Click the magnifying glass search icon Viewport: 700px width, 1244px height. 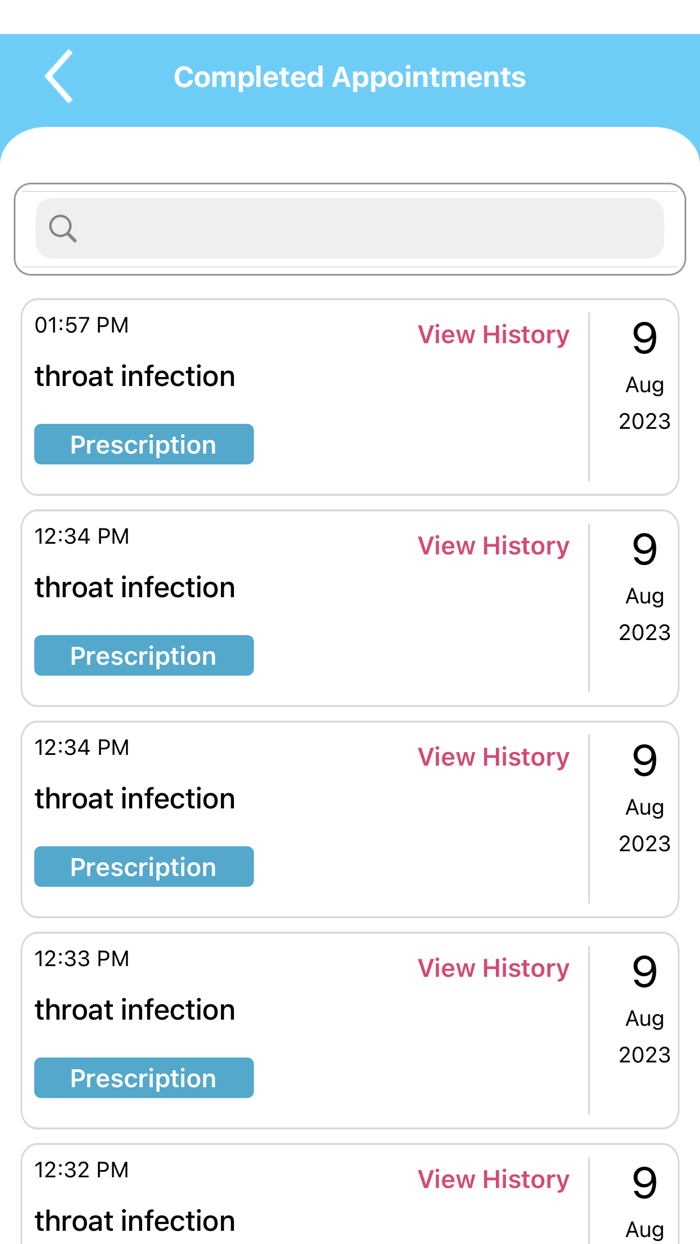click(x=63, y=229)
